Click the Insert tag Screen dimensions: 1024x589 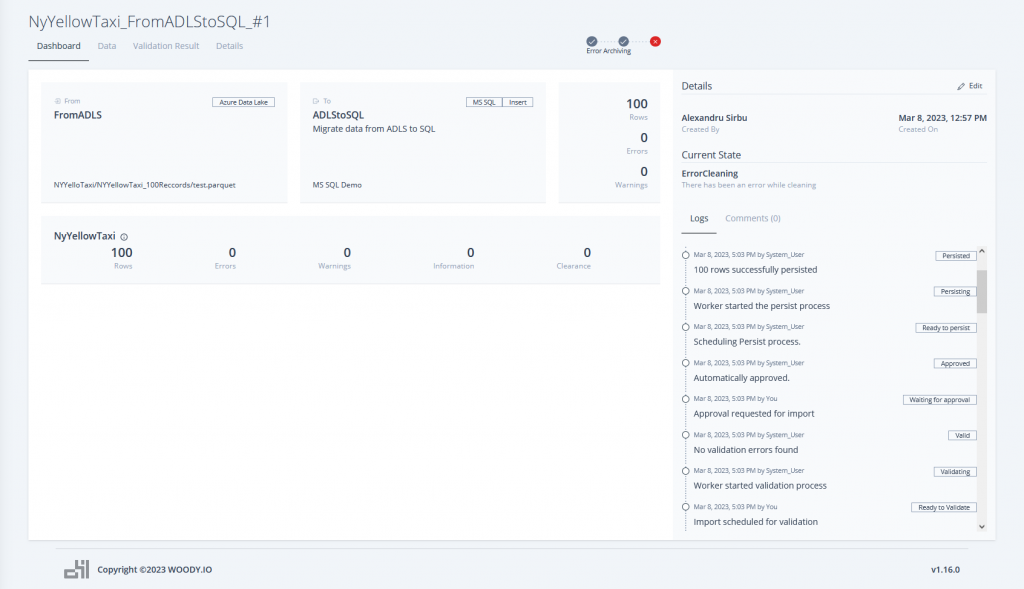[518, 102]
